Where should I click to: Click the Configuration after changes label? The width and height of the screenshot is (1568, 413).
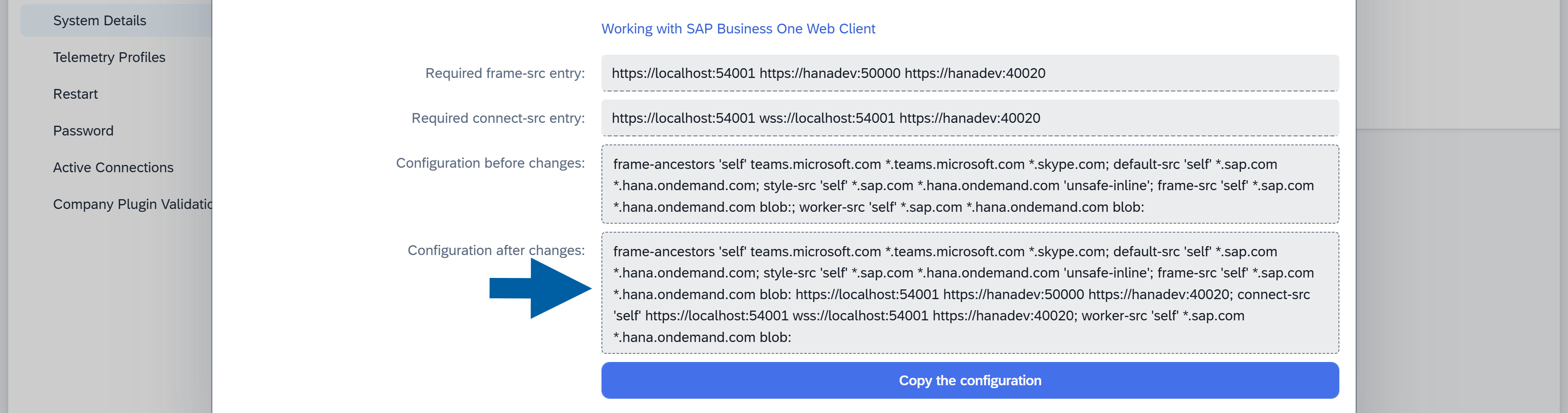(x=496, y=250)
